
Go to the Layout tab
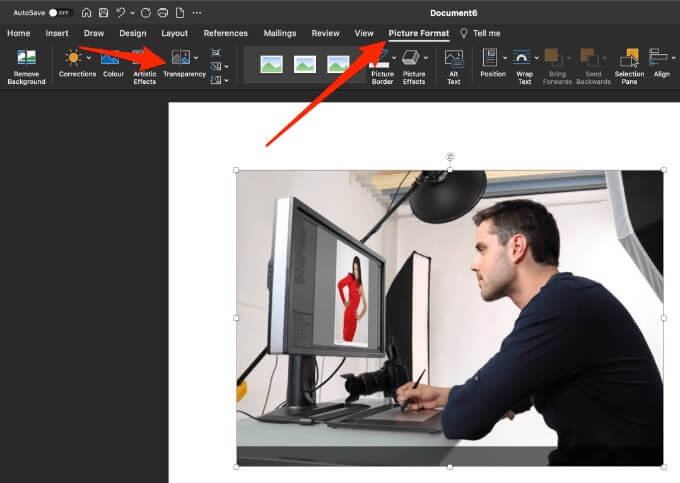174,33
